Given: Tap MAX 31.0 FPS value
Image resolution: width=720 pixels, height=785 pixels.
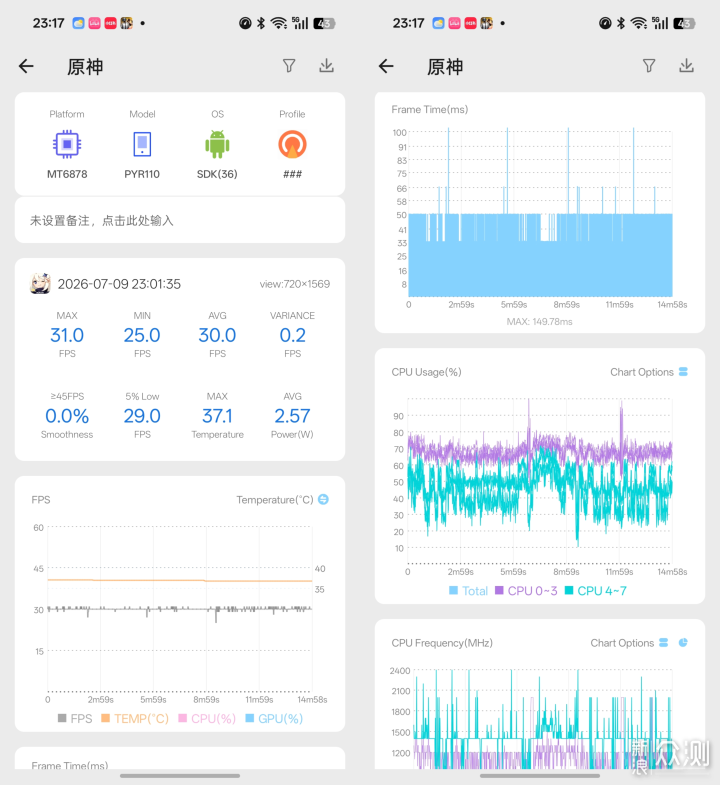Looking at the screenshot, I should pyautogui.click(x=67, y=335).
